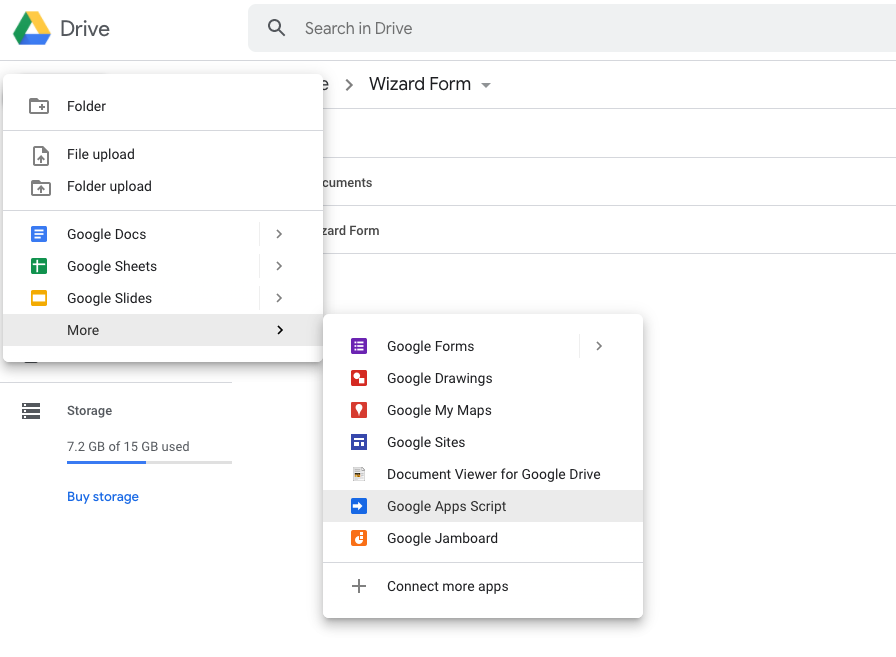Open Document Viewer for Google Drive
This screenshot has width=896, height=657.
click(x=493, y=474)
